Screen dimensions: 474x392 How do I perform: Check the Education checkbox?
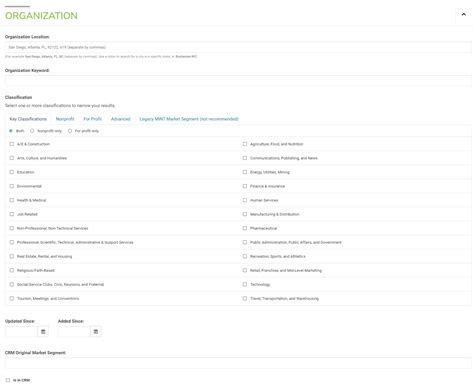coord(12,172)
